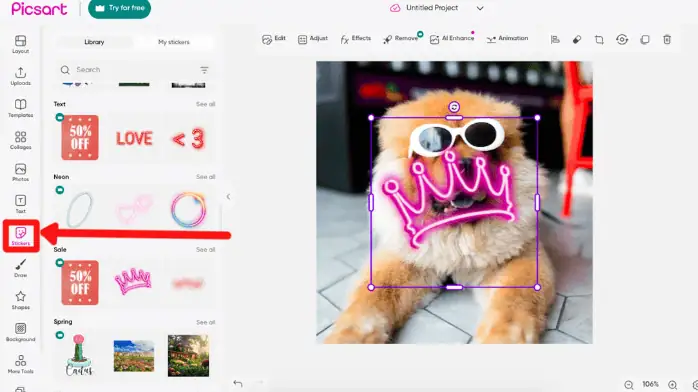Add the pink neon hearts sticker
The width and height of the screenshot is (698, 392).
(x=134, y=209)
